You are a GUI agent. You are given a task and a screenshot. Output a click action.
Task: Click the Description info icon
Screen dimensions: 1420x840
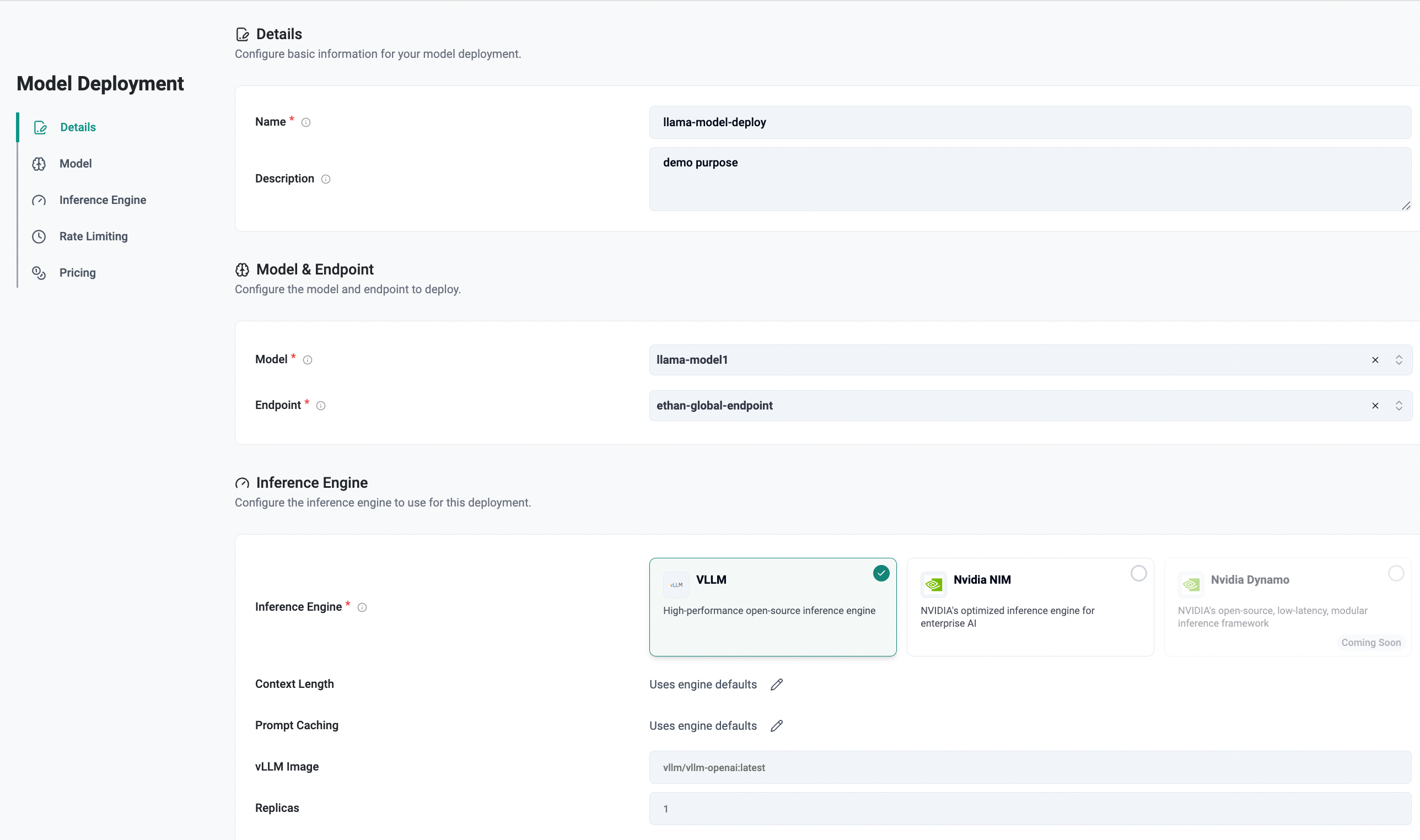coord(325,179)
